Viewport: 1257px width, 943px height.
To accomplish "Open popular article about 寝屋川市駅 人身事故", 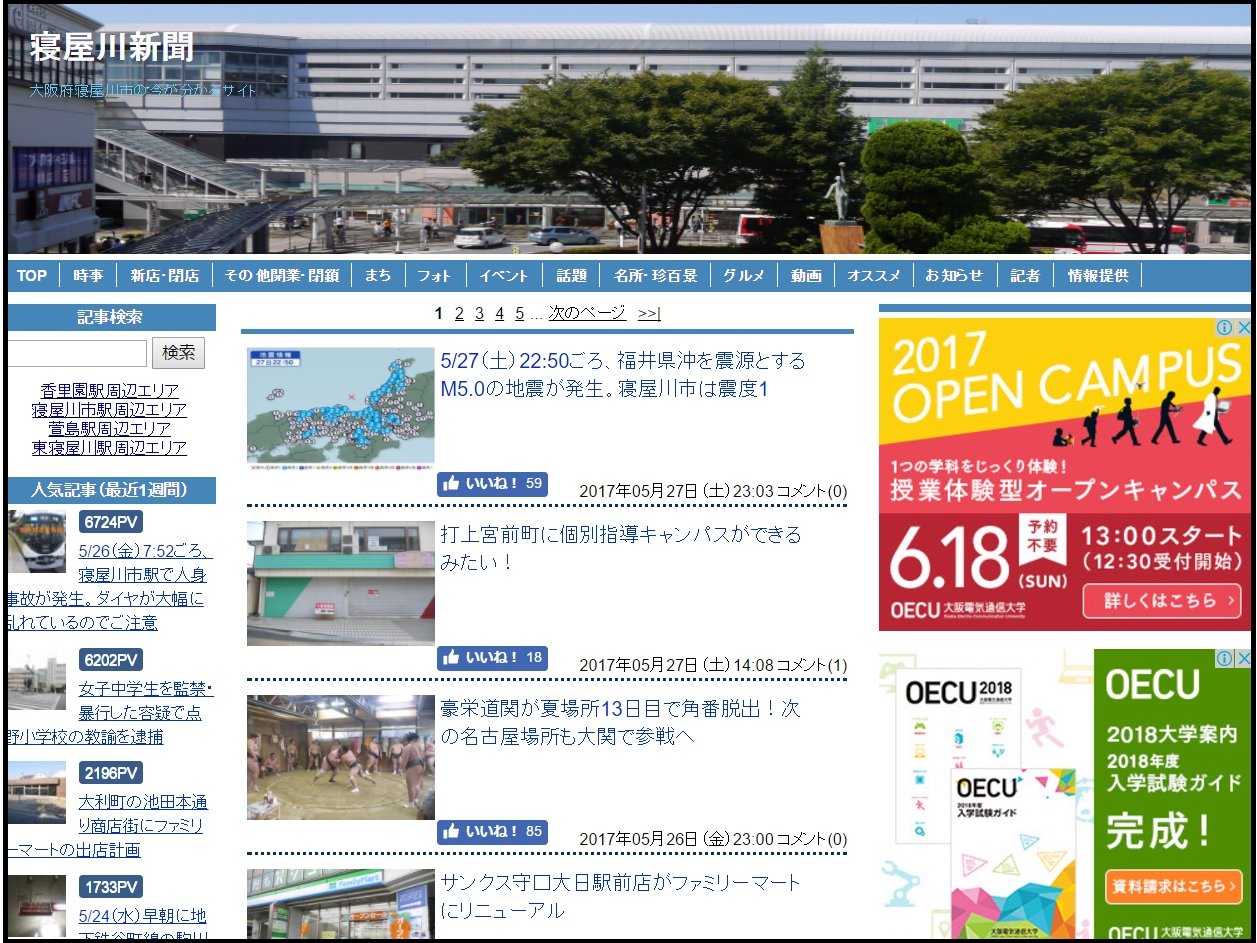I will (108, 587).
